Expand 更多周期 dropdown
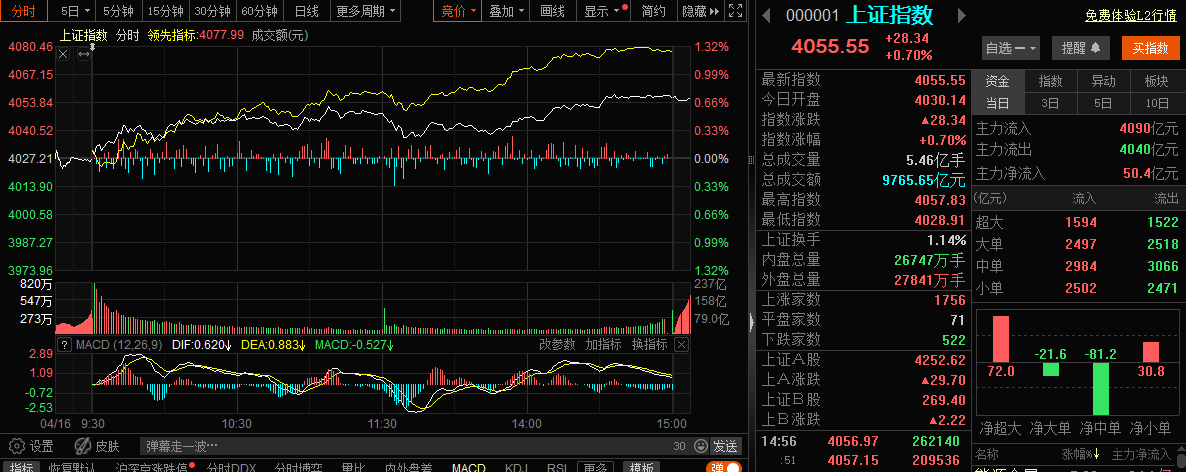This screenshot has width=1186, height=472. point(367,11)
